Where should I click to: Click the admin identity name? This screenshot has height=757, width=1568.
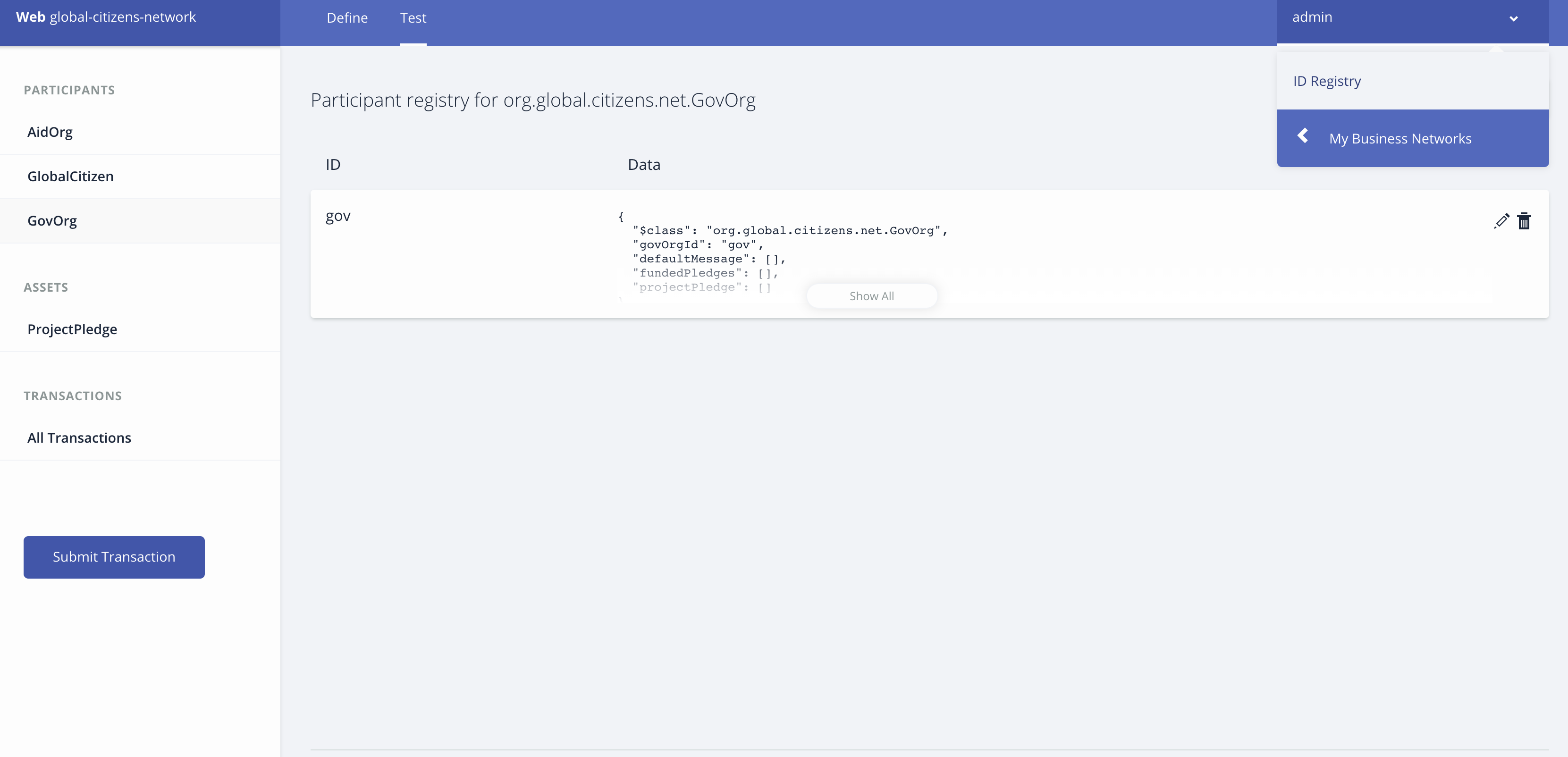point(1312,17)
